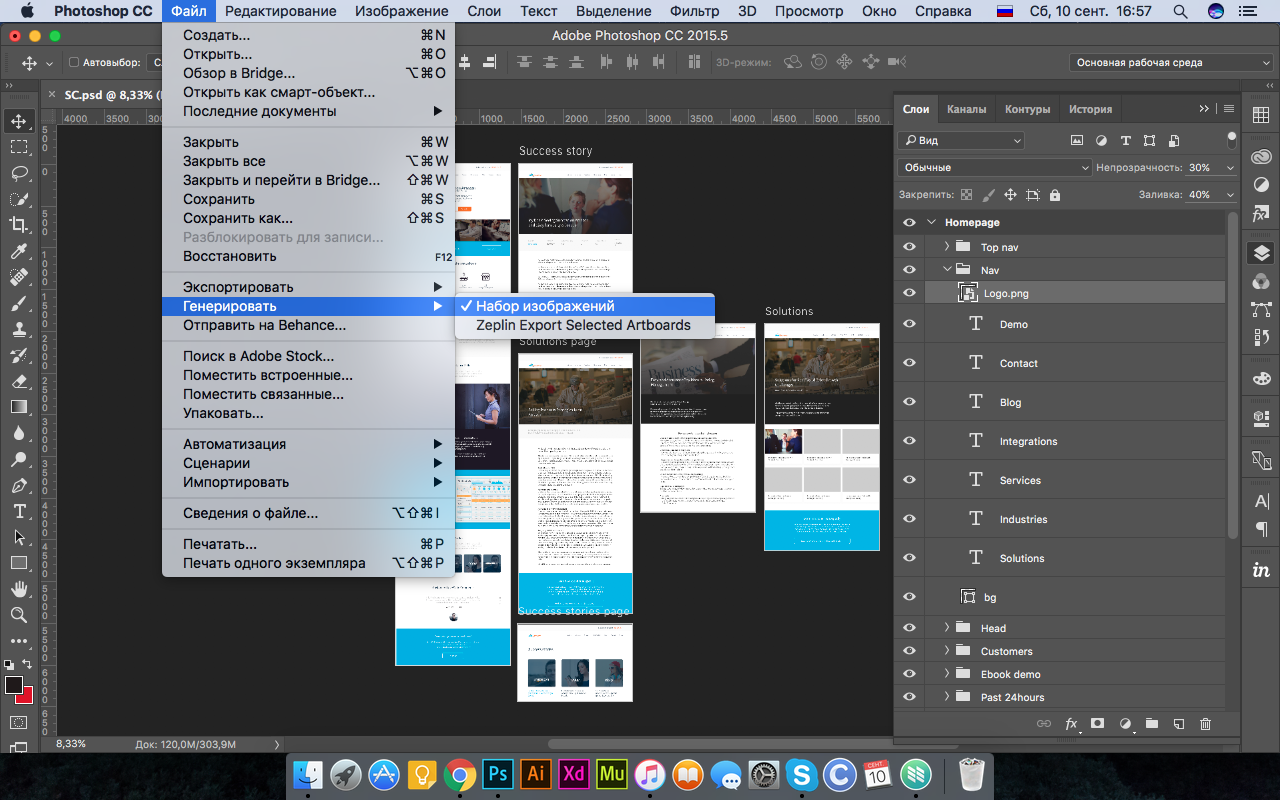Screen dimensions: 1280x800
Task: Hide the Blog text layer
Action: click(909, 402)
